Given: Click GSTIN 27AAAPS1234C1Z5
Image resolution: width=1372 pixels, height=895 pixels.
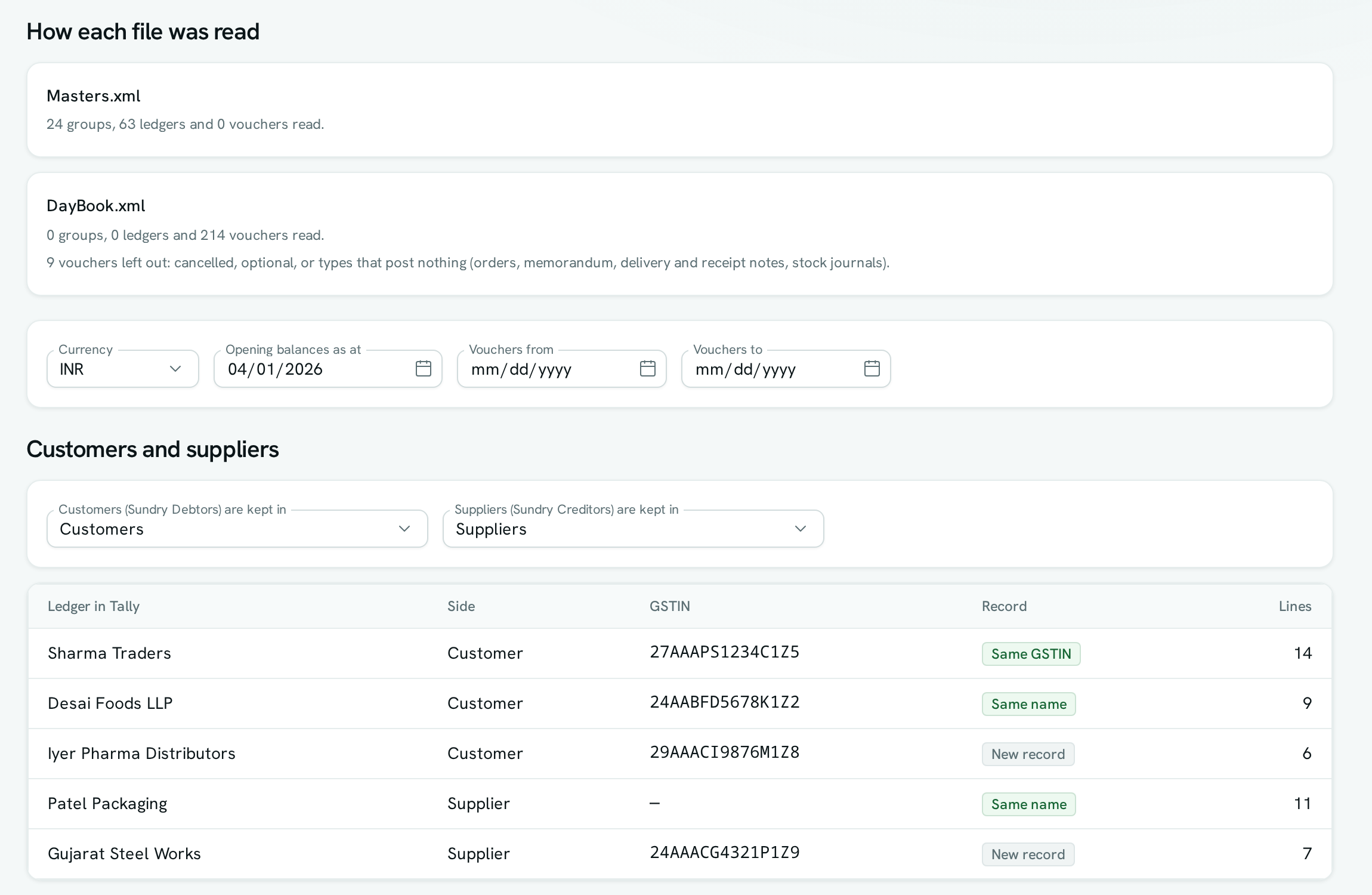Looking at the screenshot, I should [725, 652].
